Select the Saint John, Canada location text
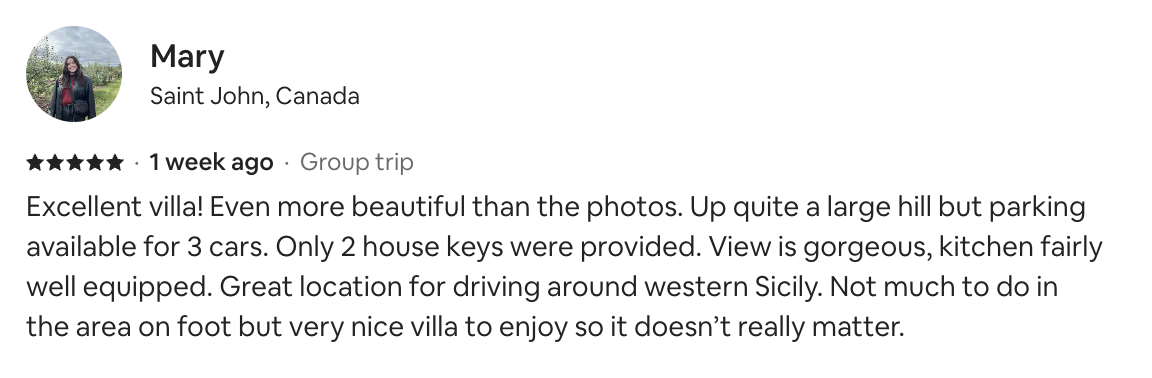The height and width of the screenshot is (378, 1152). click(255, 96)
